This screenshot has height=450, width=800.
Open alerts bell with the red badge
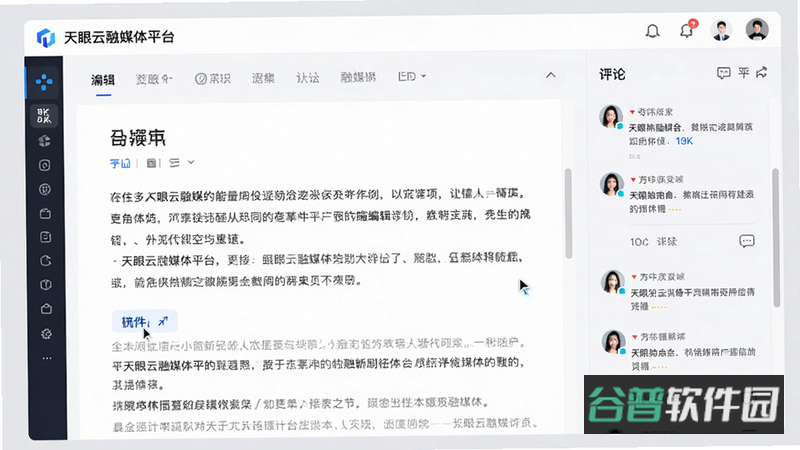click(687, 30)
